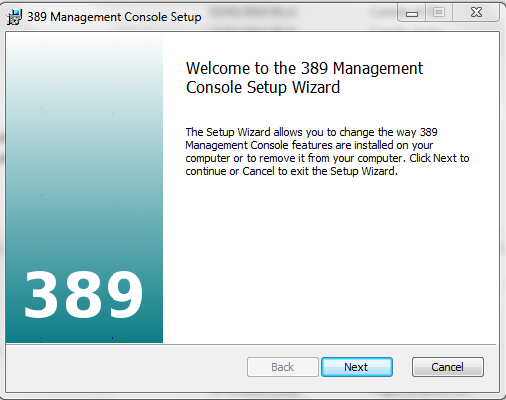The height and width of the screenshot is (400, 506).
Task: Click the text line starting 'Management Console features'
Action: click(x=309, y=145)
